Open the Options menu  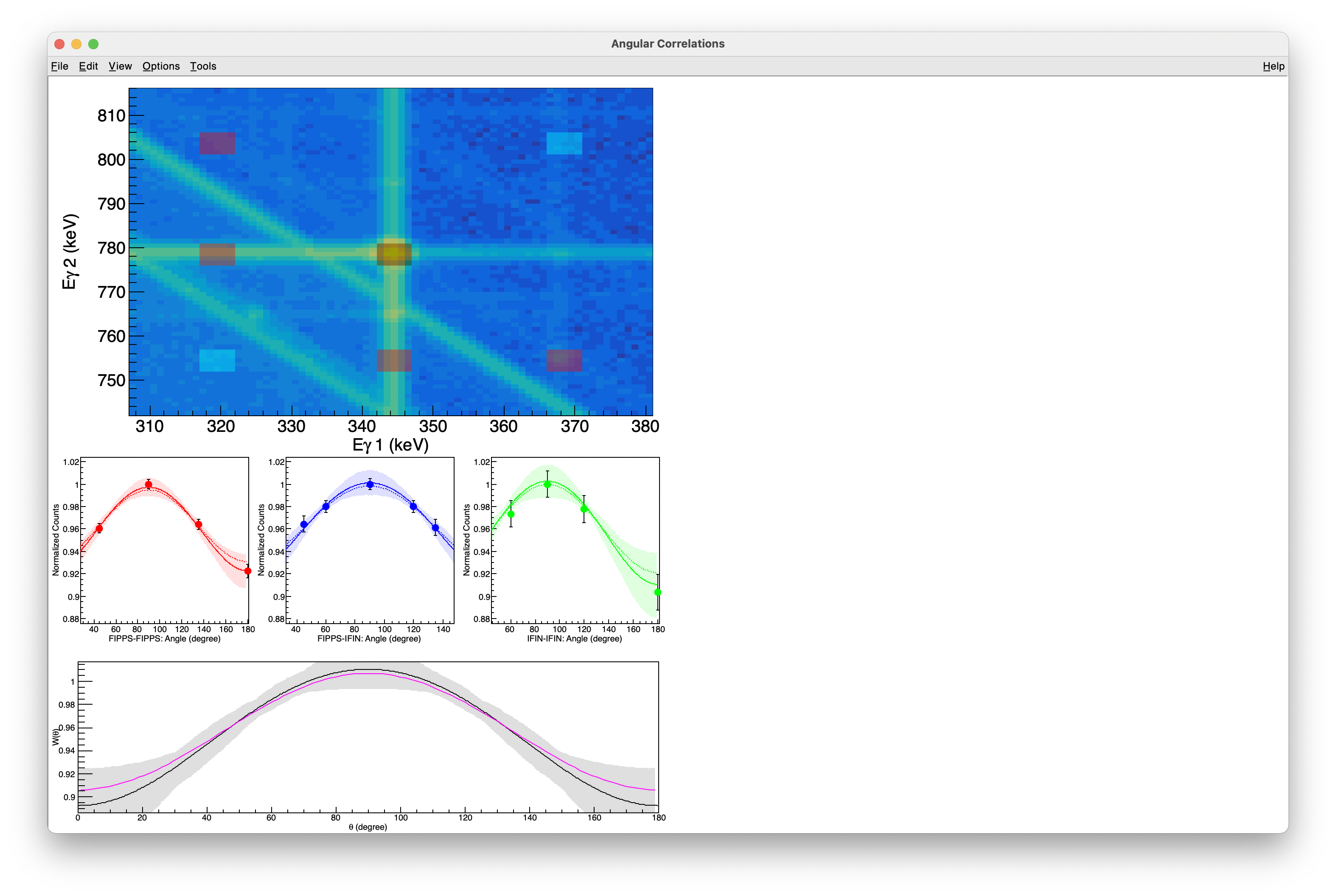(x=161, y=66)
